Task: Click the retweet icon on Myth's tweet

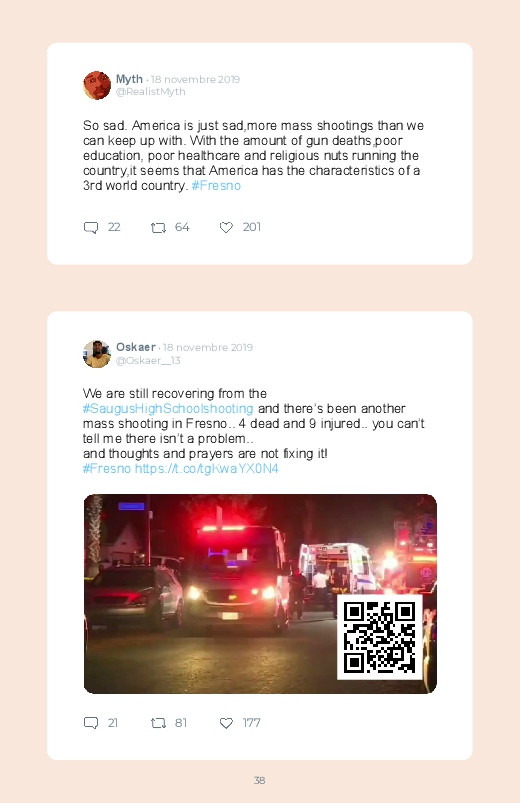Action: point(158,227)
